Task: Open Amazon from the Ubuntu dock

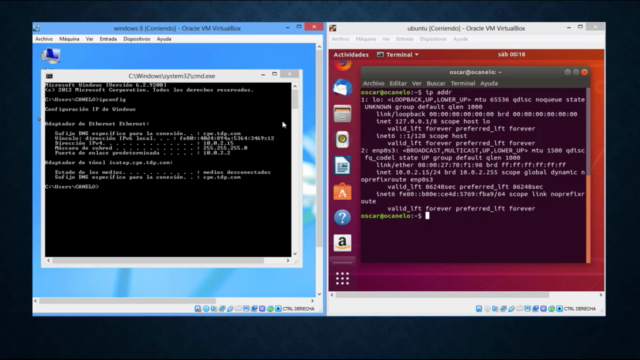Action: tap(342, 243)
